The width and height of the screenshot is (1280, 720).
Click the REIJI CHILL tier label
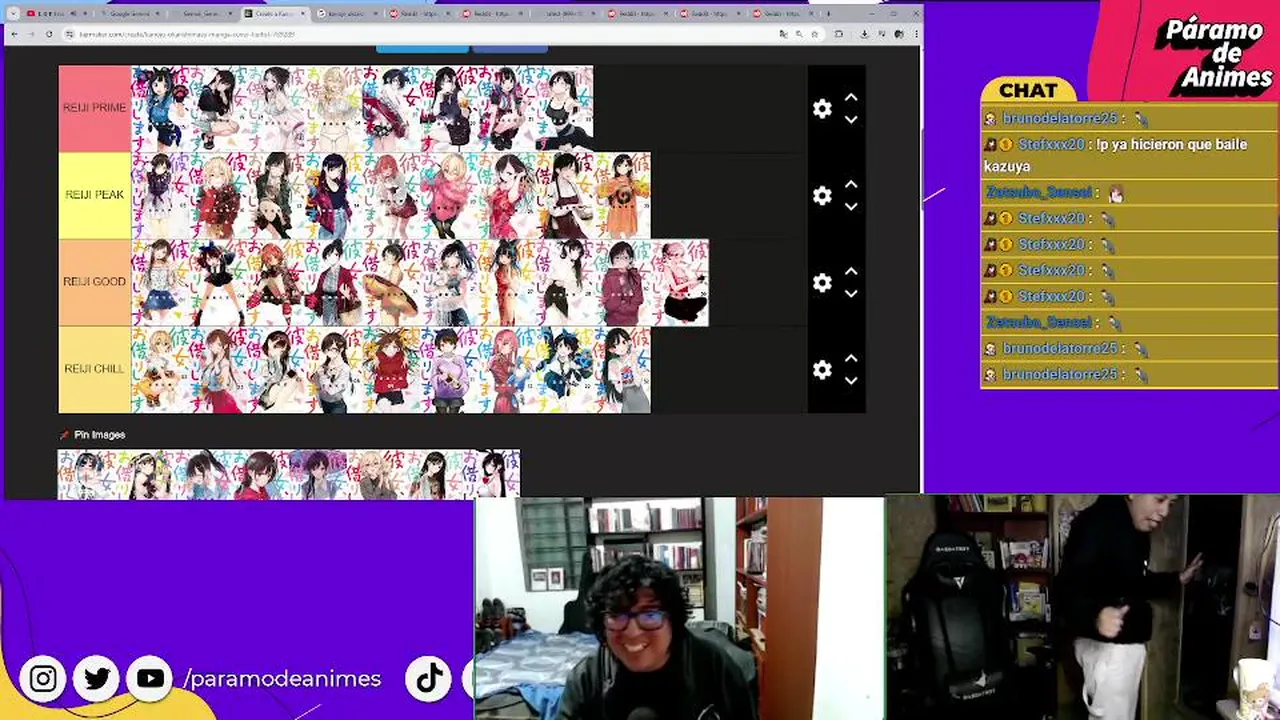[95, 369]
